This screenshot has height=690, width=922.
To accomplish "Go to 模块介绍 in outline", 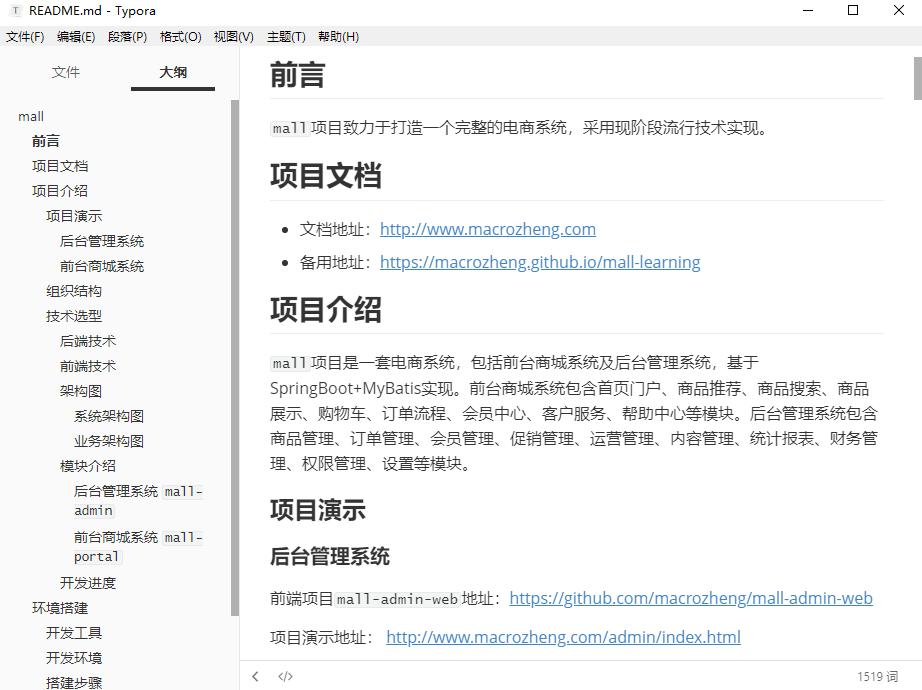I will [88, 466].
